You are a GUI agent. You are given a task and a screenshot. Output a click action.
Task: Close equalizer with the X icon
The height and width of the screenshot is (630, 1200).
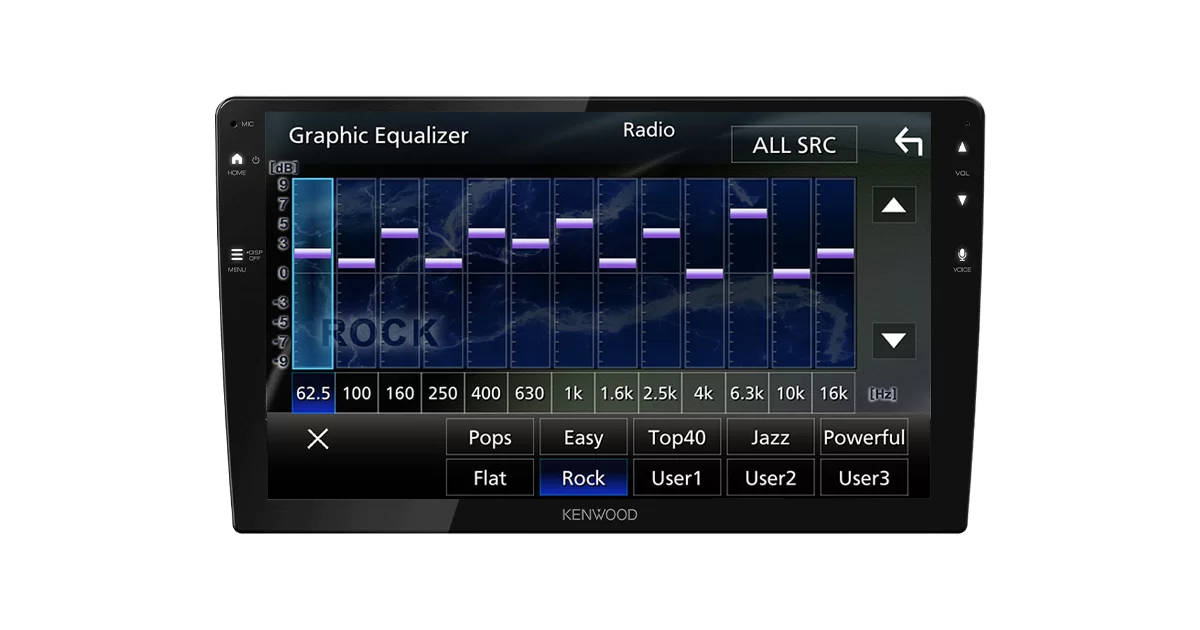[x=318, y=438]
